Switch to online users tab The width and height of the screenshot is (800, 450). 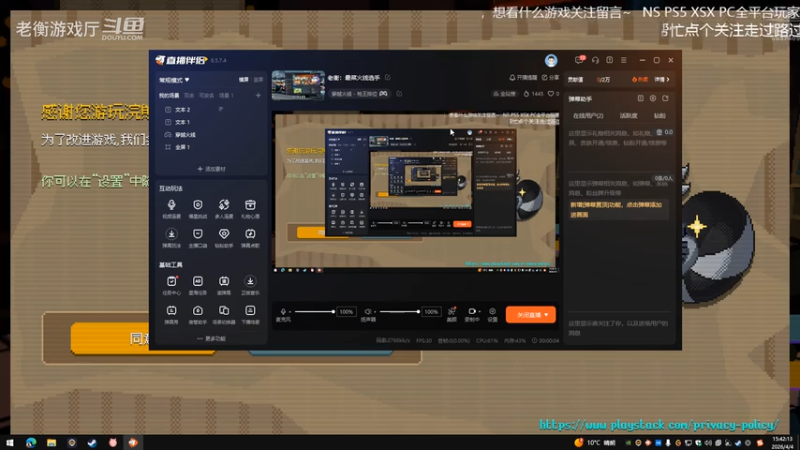pos(588,116)
